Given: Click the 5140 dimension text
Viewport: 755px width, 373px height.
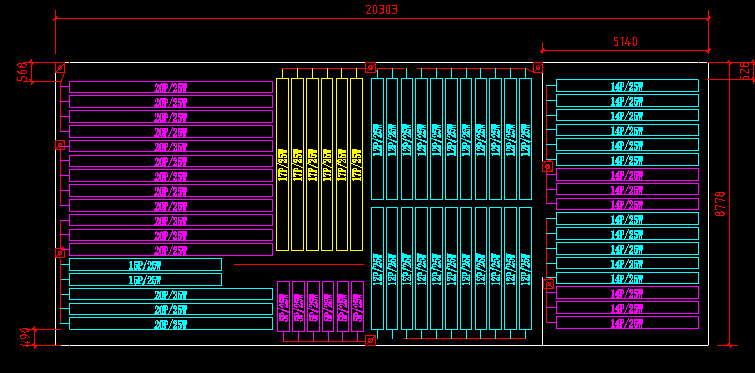Looking at the screenshot, I should tap(625, 42).
